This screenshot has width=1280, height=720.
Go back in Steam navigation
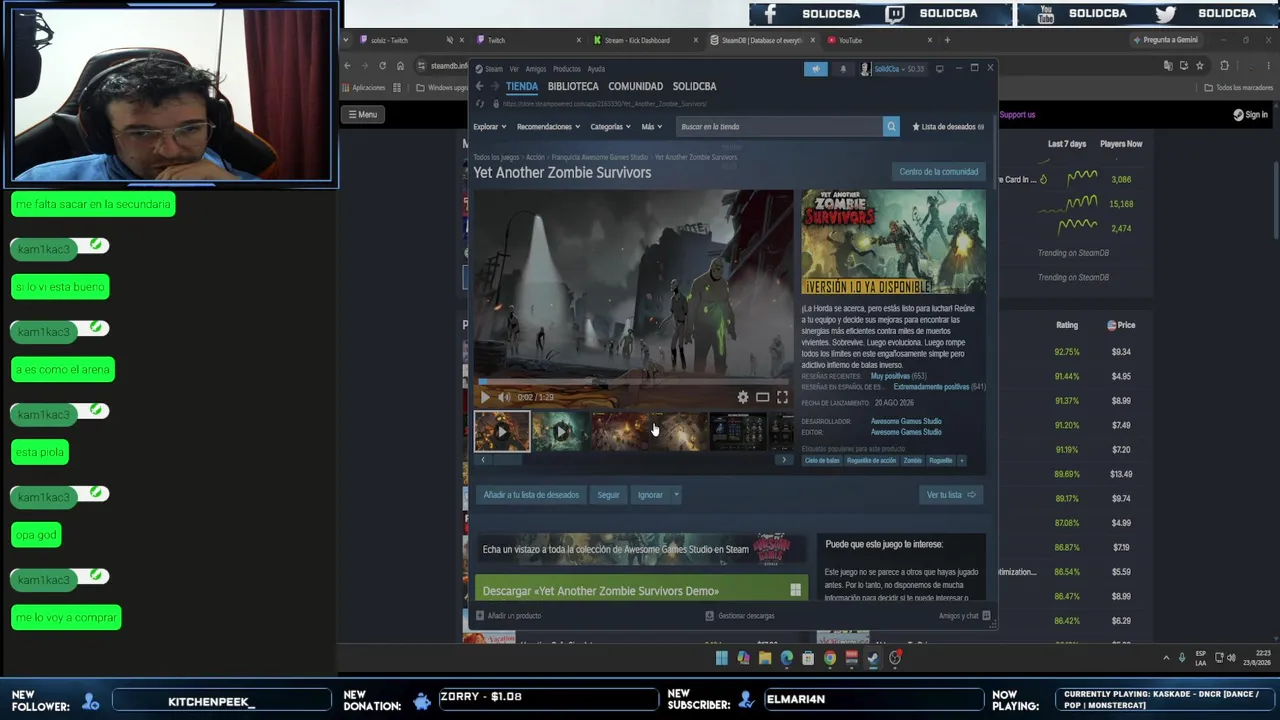coord(479,86)
